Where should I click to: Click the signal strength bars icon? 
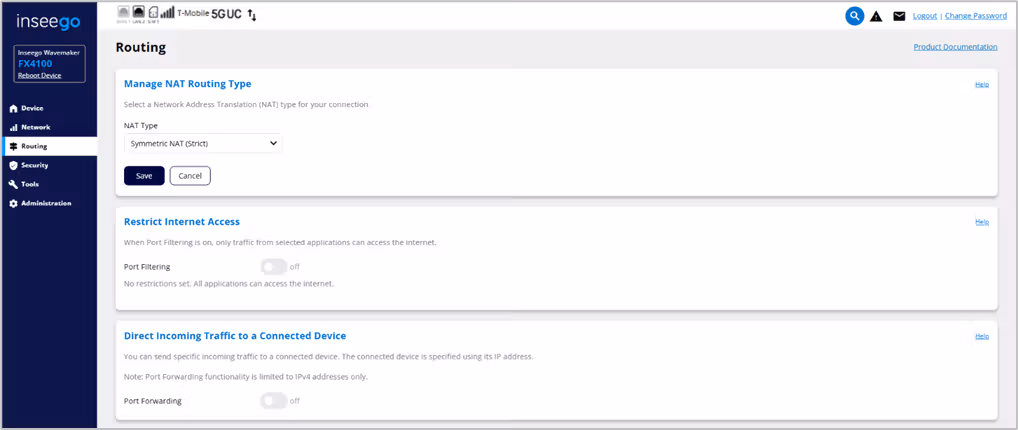[168, 14]
